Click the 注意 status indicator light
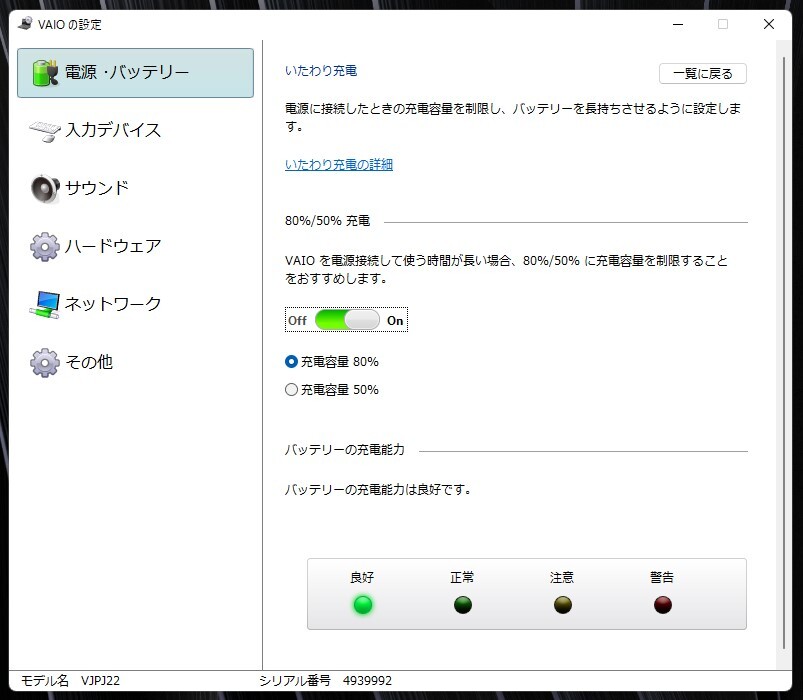 coord(562,605)
